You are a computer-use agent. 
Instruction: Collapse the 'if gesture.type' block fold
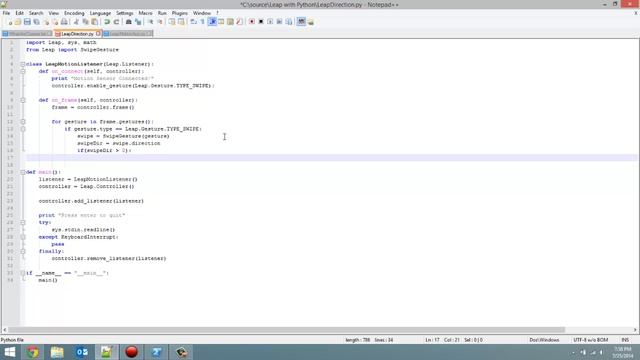click(23, 129)
